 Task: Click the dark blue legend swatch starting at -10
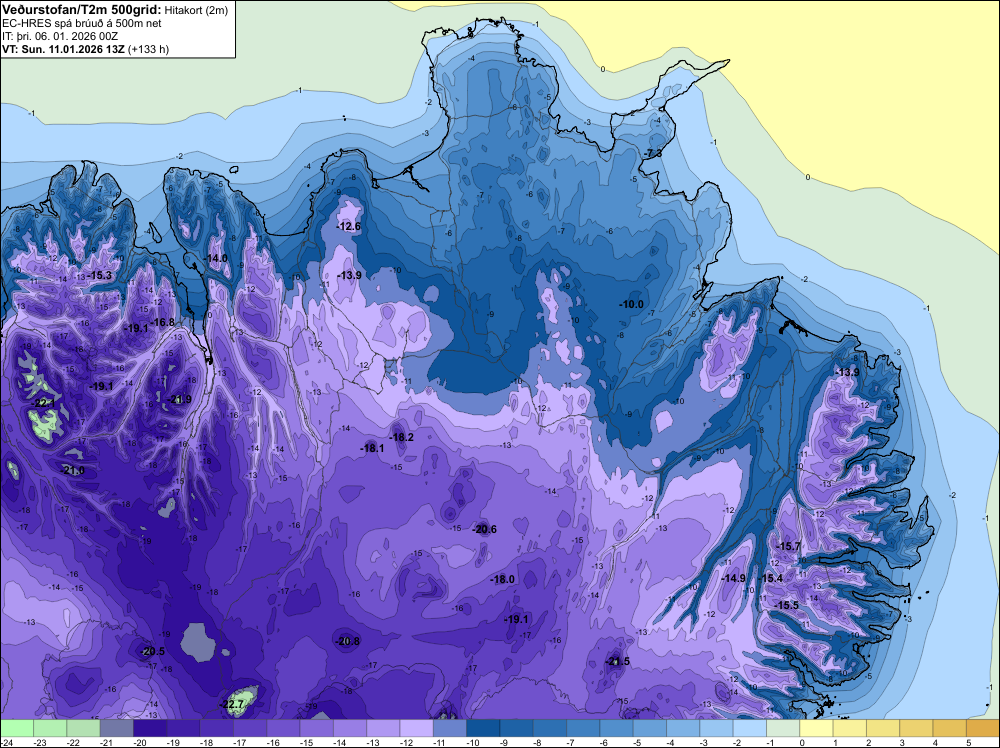pyautogui.click(x=483, y=728)
